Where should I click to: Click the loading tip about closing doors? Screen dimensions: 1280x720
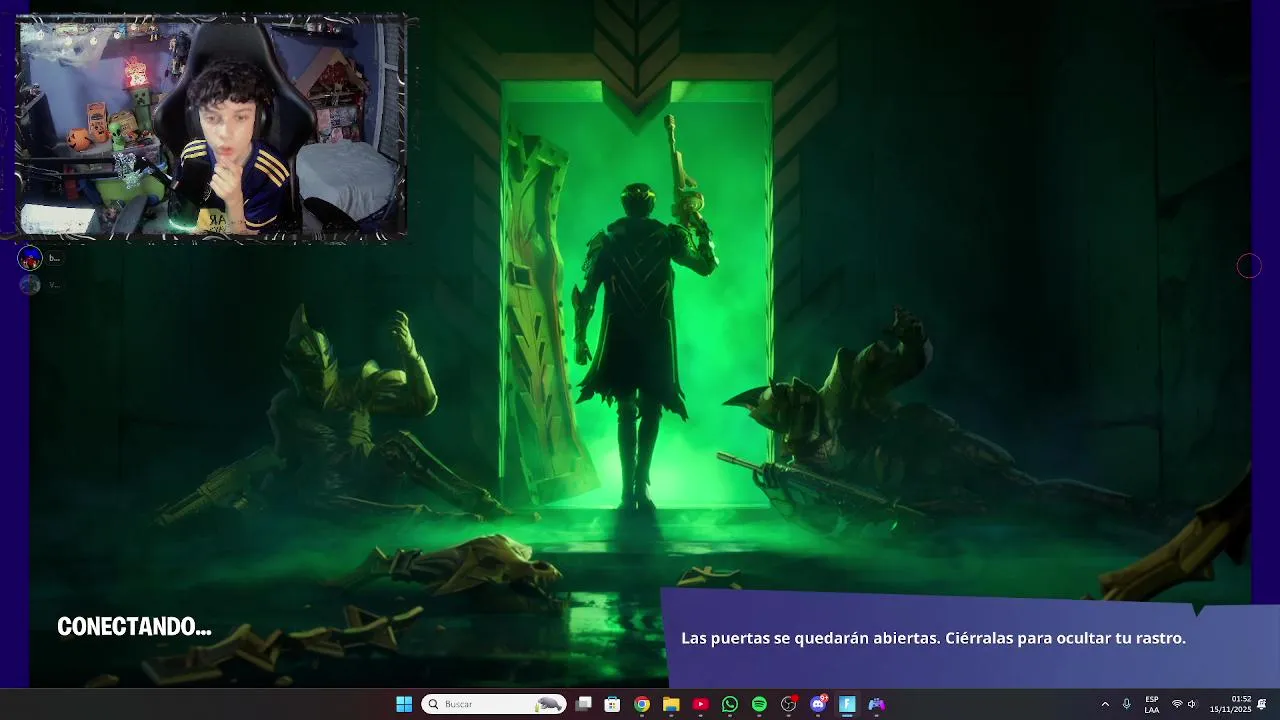(933, 638)
